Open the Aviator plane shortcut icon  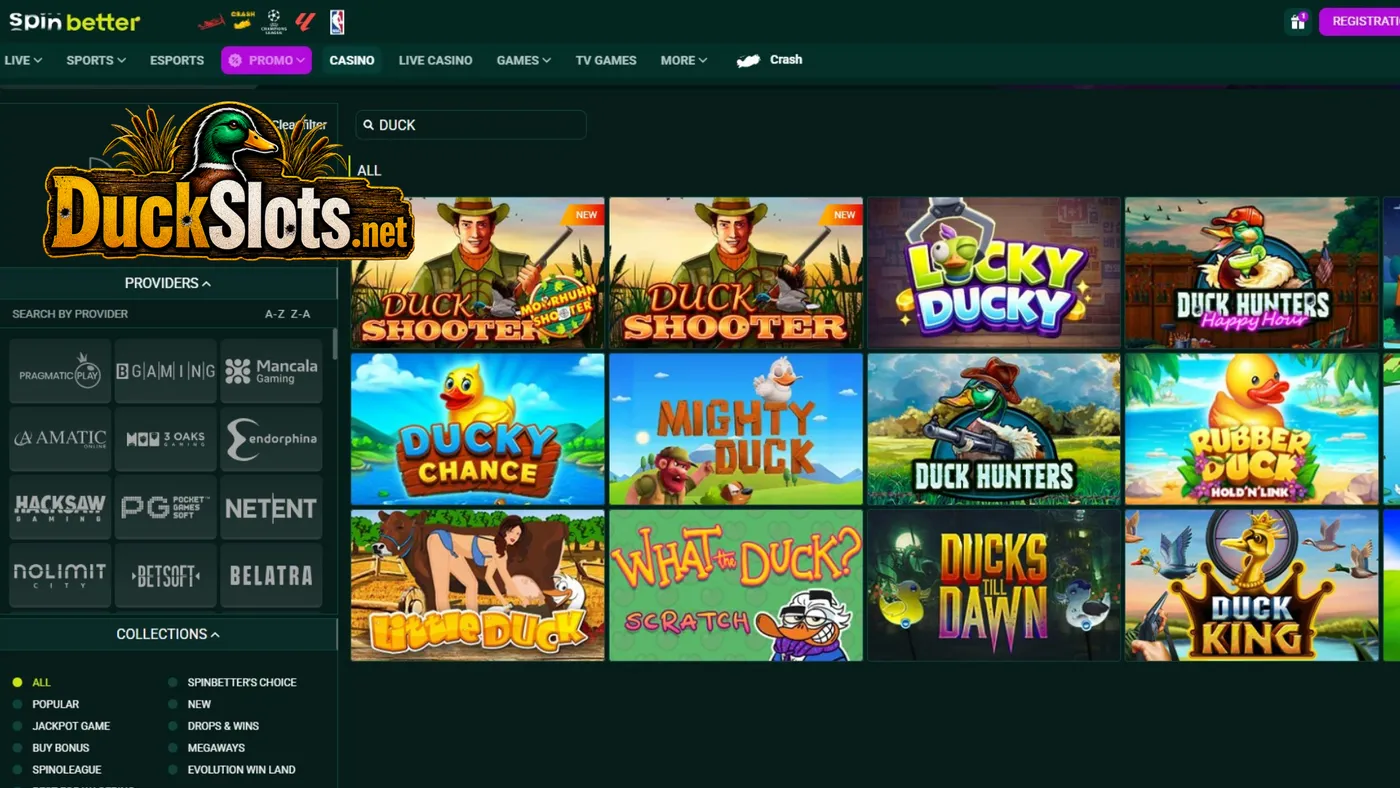tap(211, 22)
